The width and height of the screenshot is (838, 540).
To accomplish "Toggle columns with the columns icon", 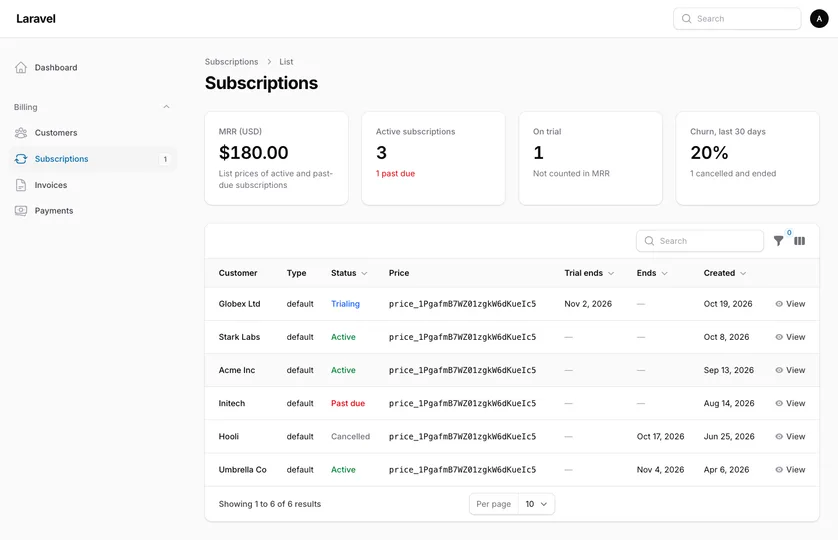I will click(x=800, y=241).
